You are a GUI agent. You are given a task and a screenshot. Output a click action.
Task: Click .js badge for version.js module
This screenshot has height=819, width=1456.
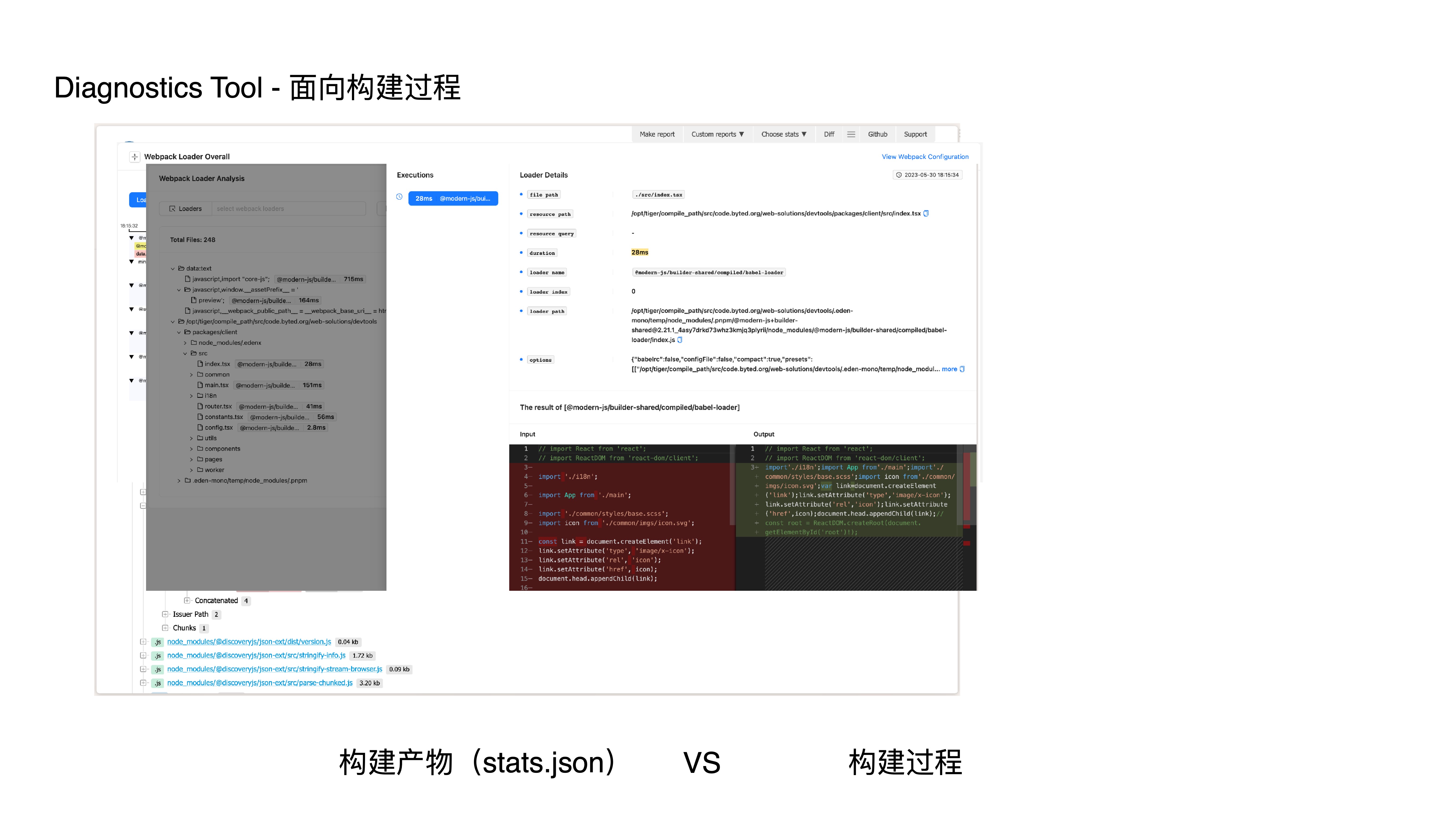(158, 642)
